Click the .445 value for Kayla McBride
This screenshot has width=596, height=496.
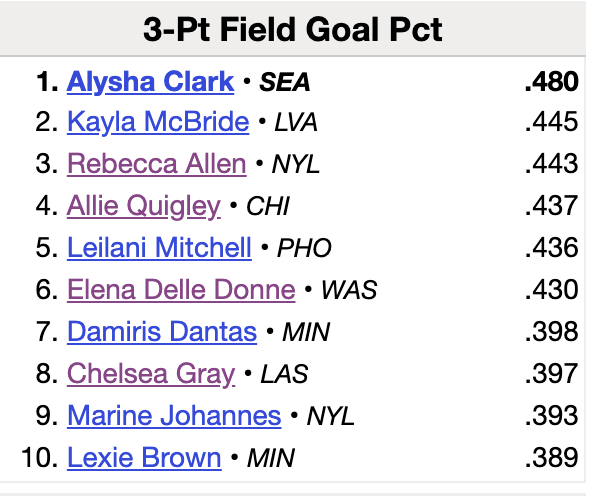(552, 122)
